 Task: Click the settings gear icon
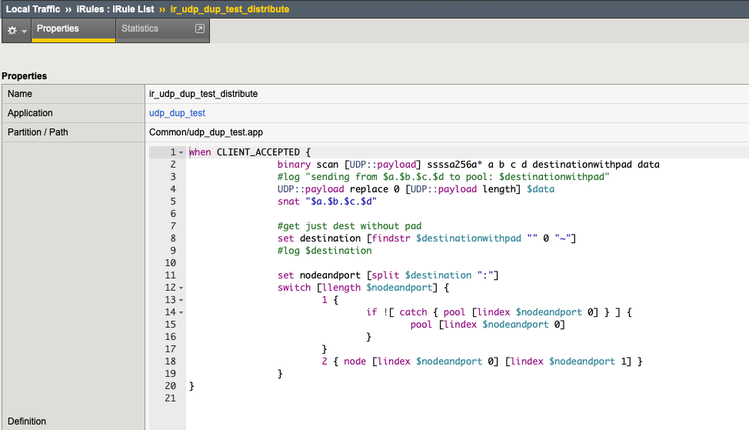(x=12, y=30)
